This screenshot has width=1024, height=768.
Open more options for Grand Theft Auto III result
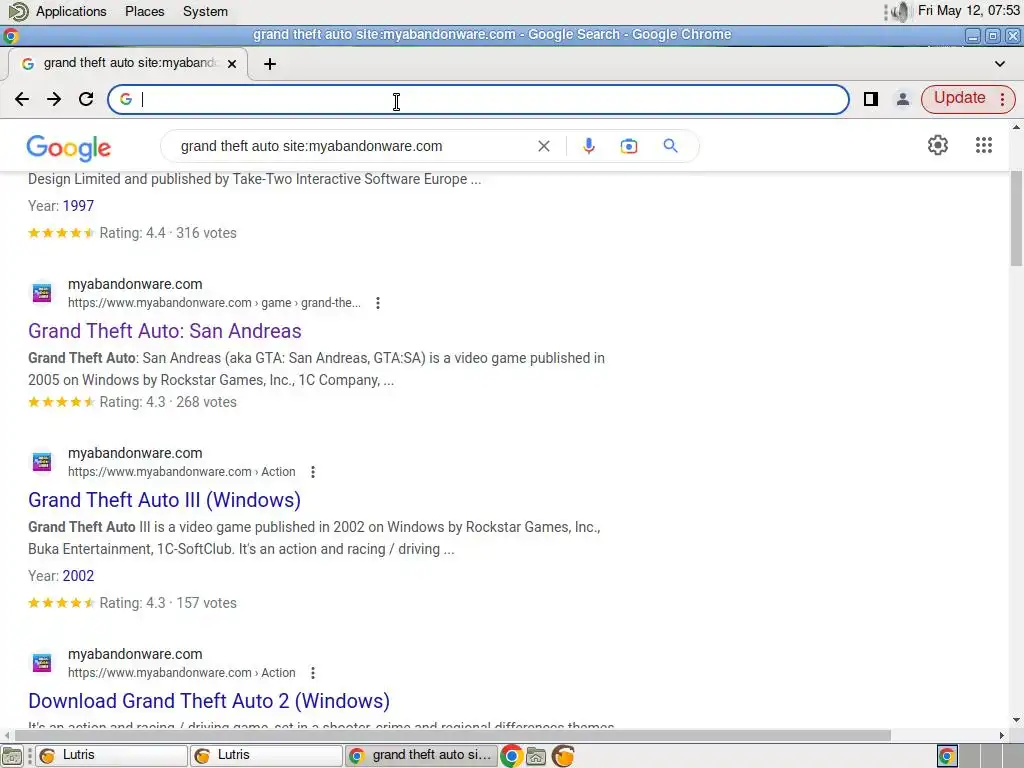coord(313,472)
